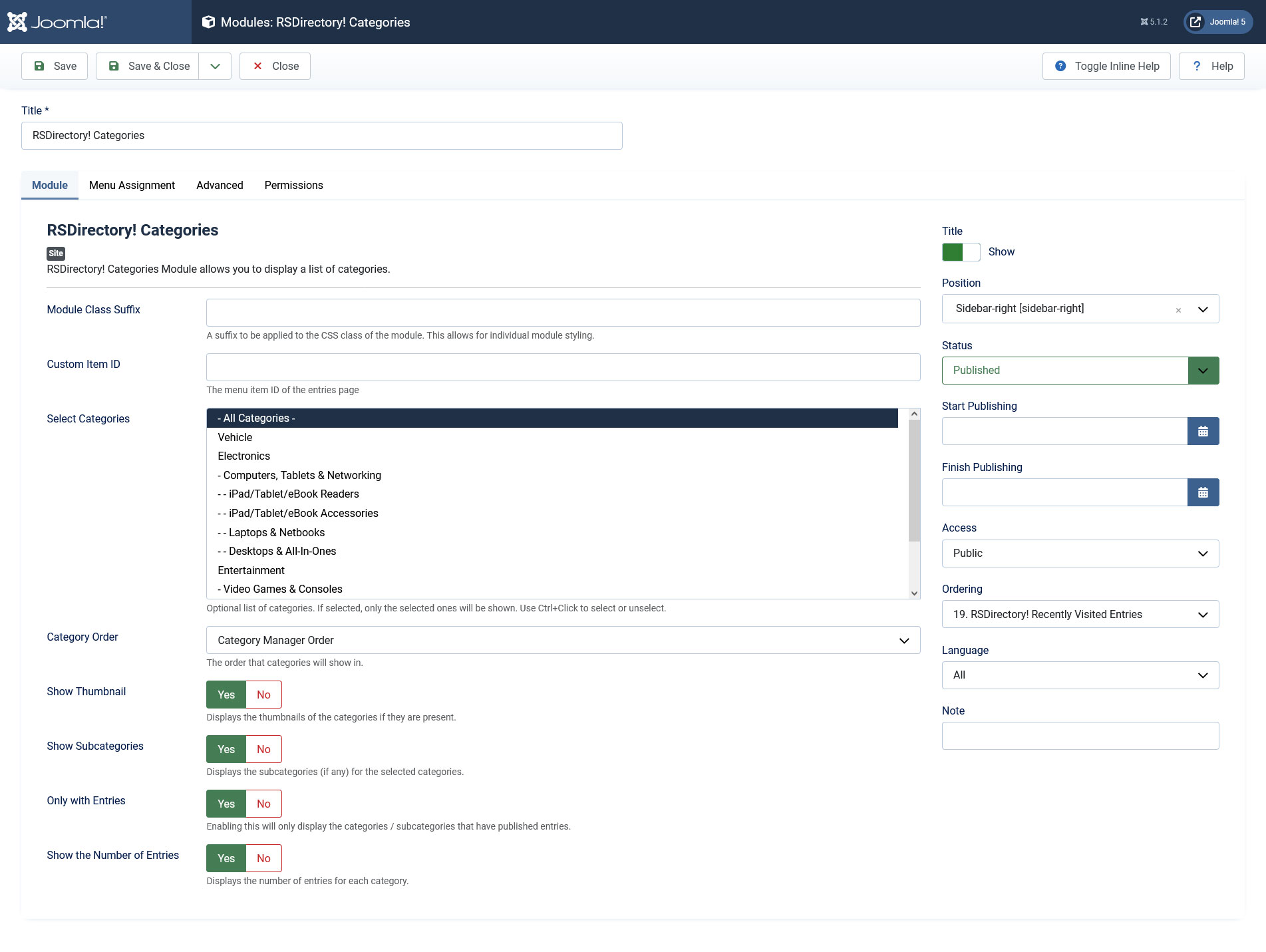The image size is (1266, 952).
Task: Click the module cube icon beside page title
Action: [208, 22]
